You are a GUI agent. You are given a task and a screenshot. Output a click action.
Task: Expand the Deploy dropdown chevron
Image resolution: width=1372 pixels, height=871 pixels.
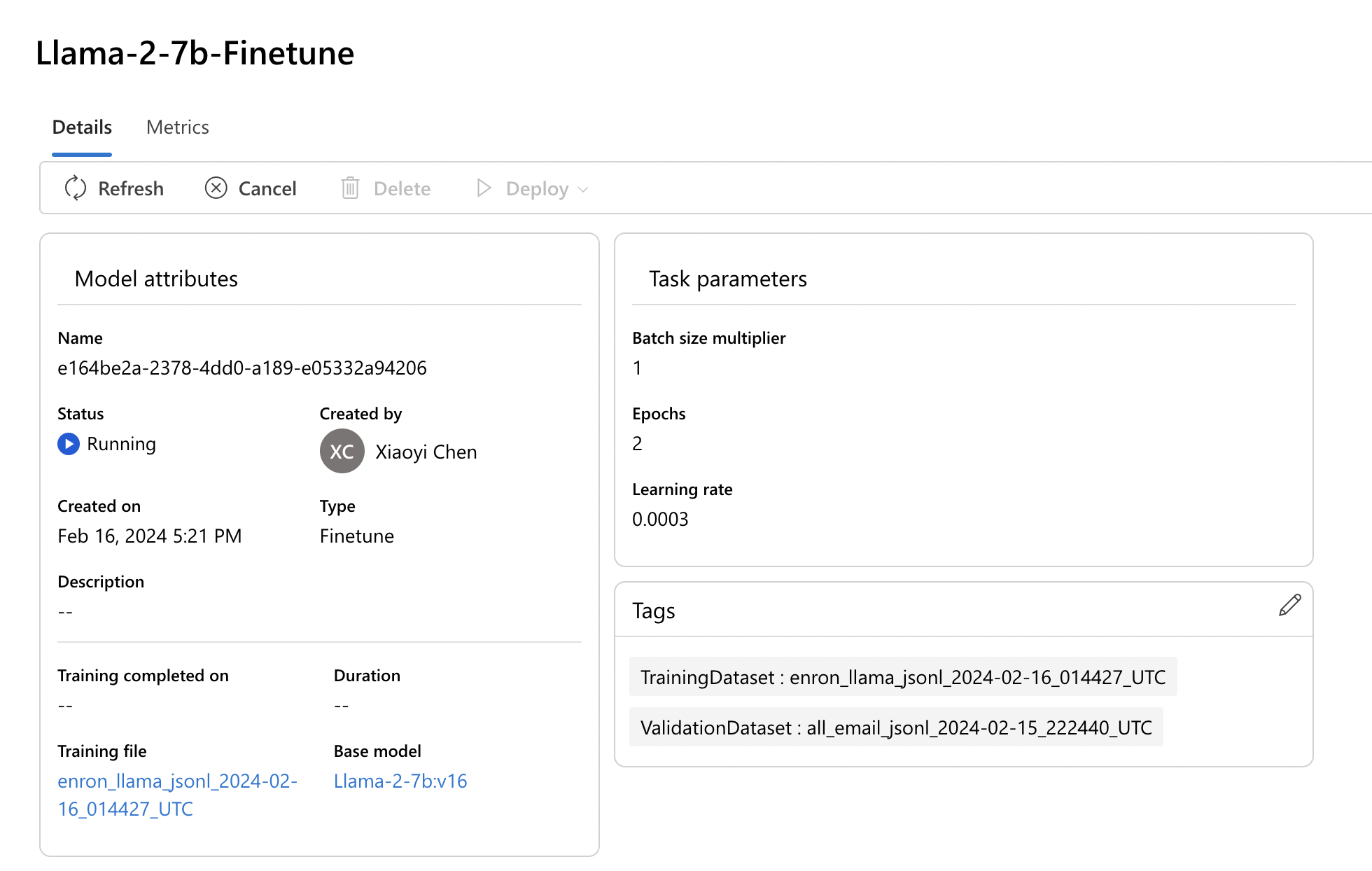584,190
